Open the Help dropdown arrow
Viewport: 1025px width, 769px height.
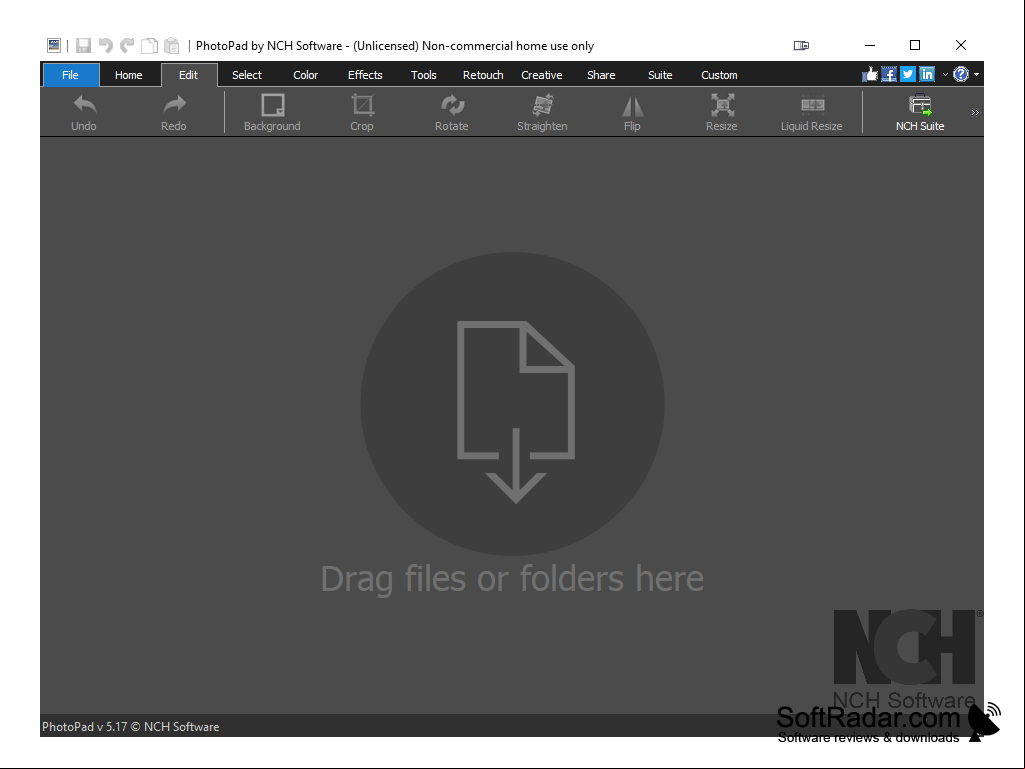(976, 75)
